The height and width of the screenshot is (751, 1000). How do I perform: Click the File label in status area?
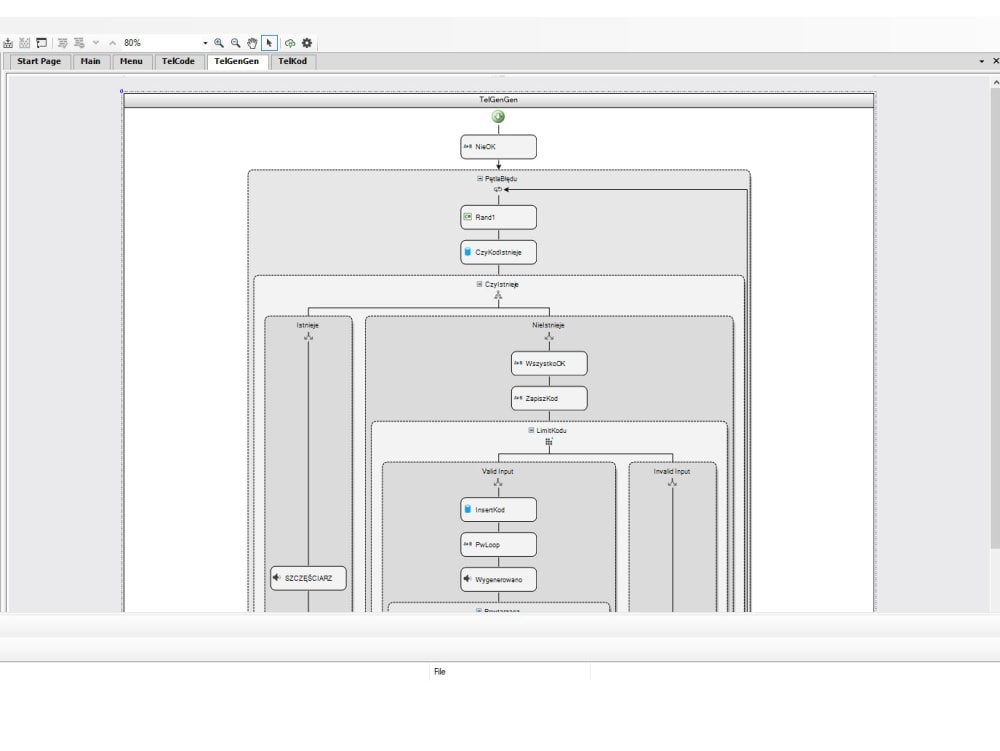(440, 671)
